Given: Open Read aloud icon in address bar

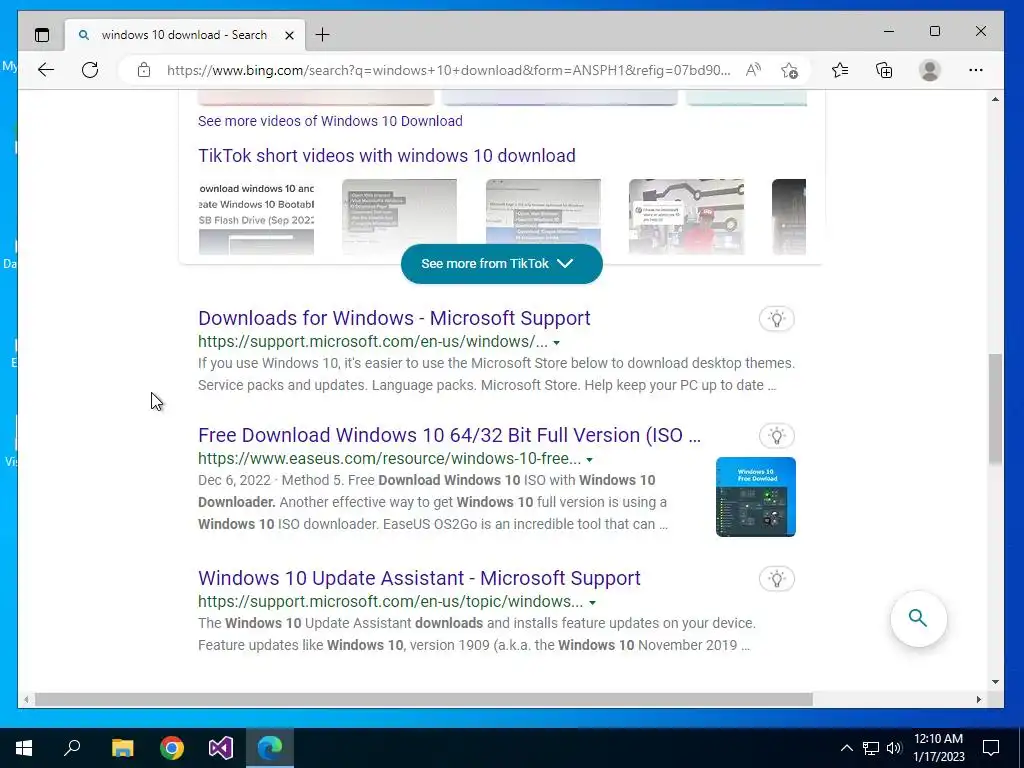Looking at the screenshot, I should click(753, 70).
